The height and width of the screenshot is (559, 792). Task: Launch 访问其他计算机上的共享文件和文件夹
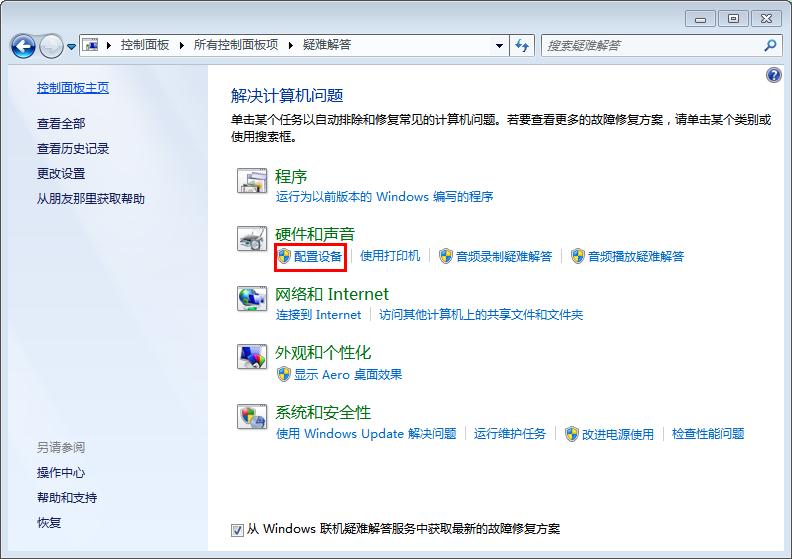(x=481, y=315)
